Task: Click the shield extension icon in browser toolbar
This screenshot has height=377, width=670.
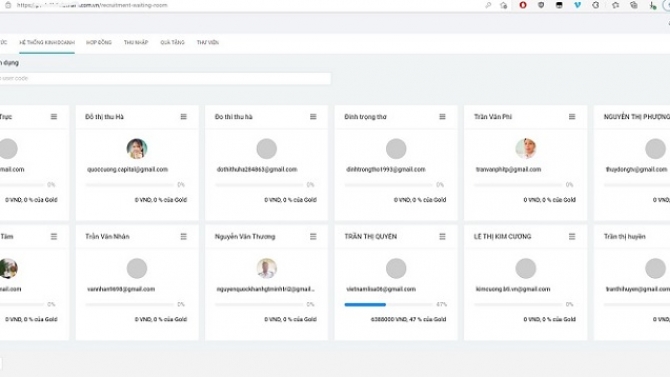Action: [x=541, y=5]
